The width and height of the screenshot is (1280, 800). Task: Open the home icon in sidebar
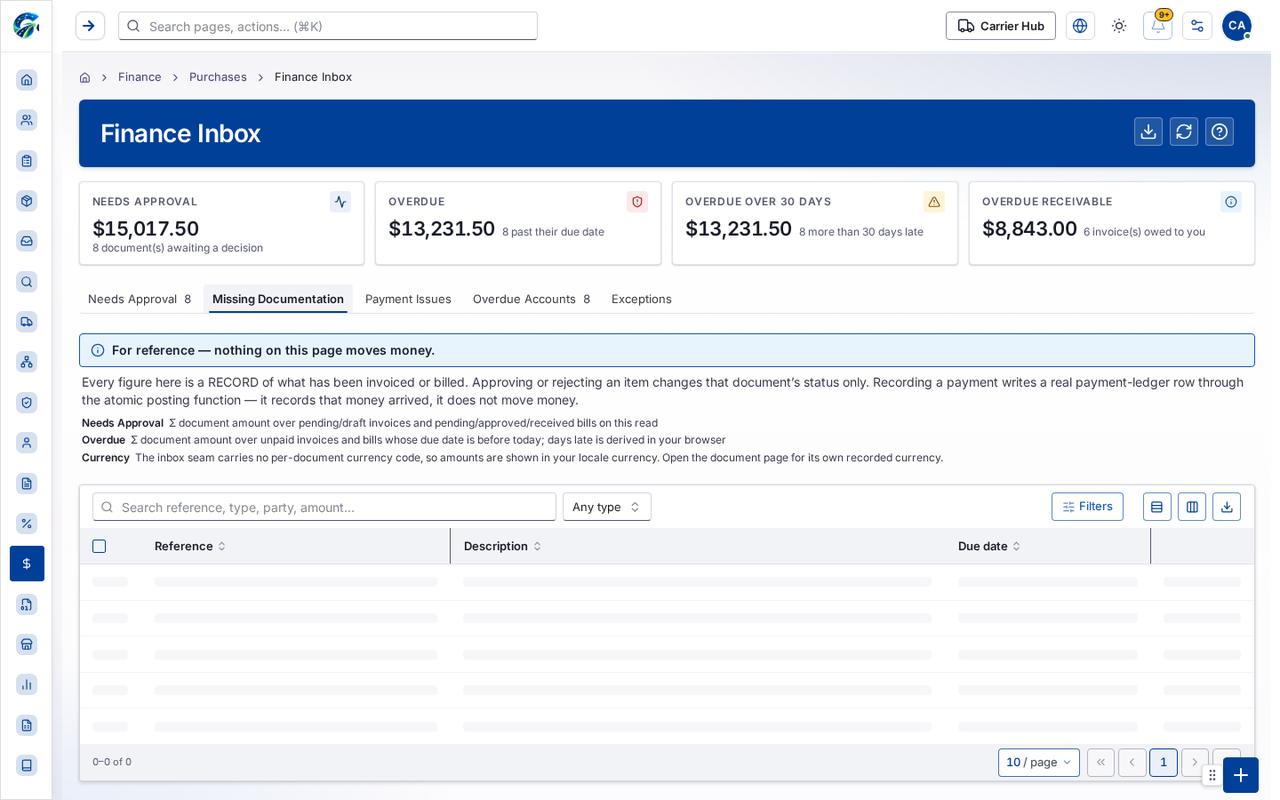click(27, 80)
